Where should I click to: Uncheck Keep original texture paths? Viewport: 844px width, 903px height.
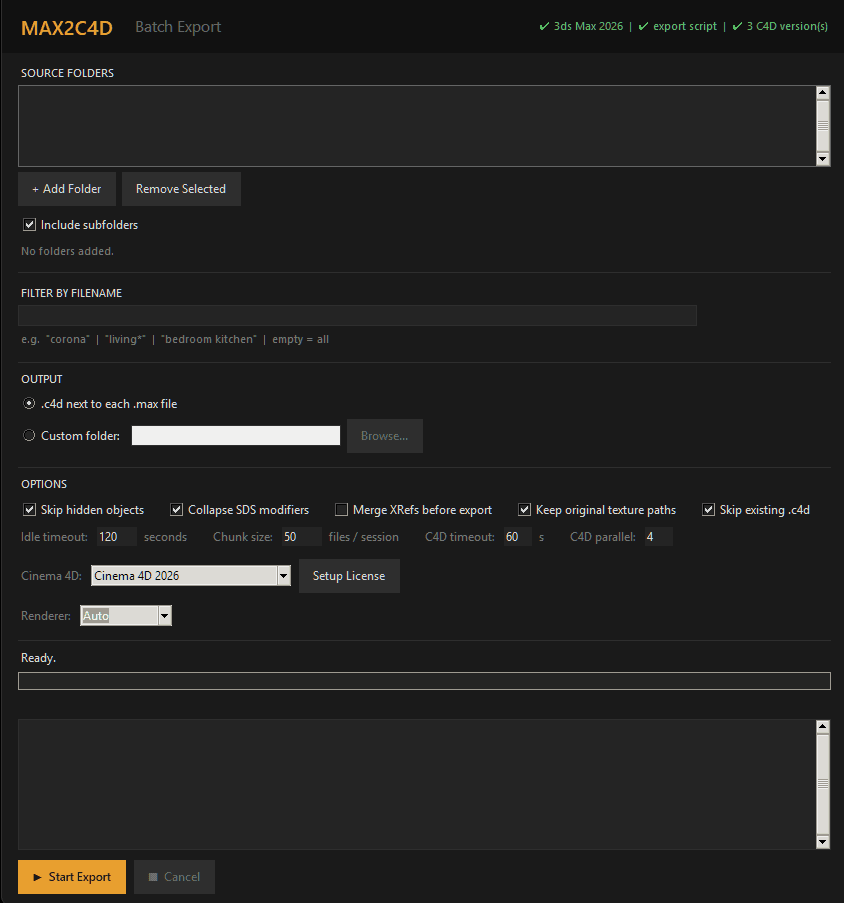click(x=525, y=509)
